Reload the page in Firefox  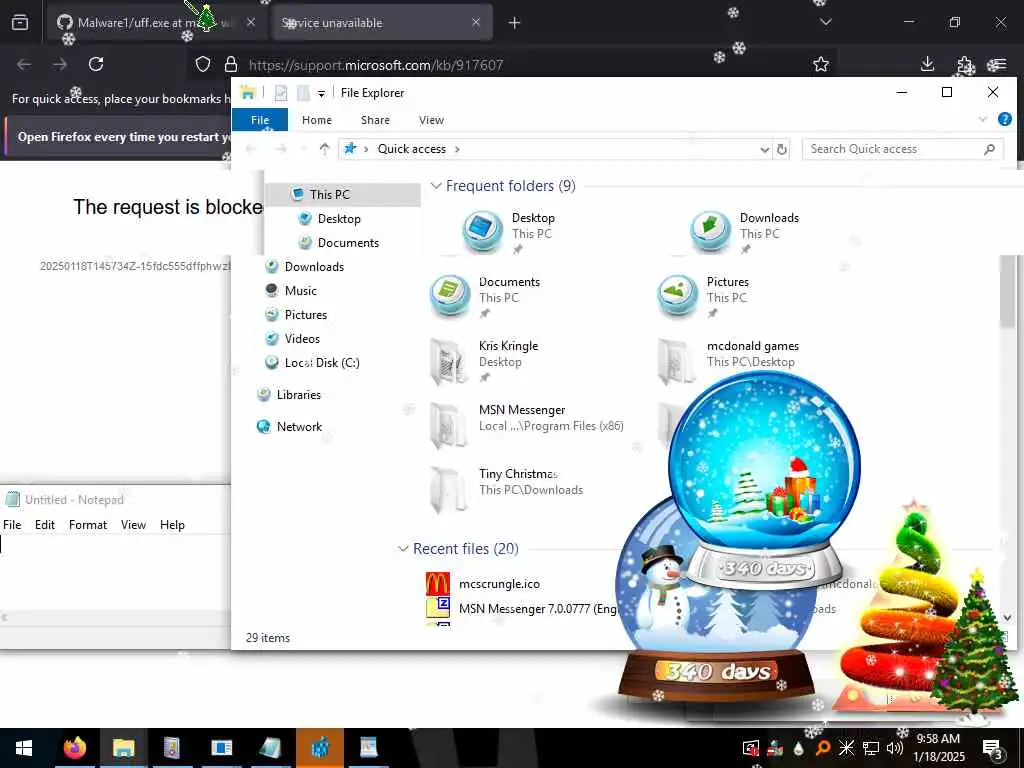coord(96,64)
